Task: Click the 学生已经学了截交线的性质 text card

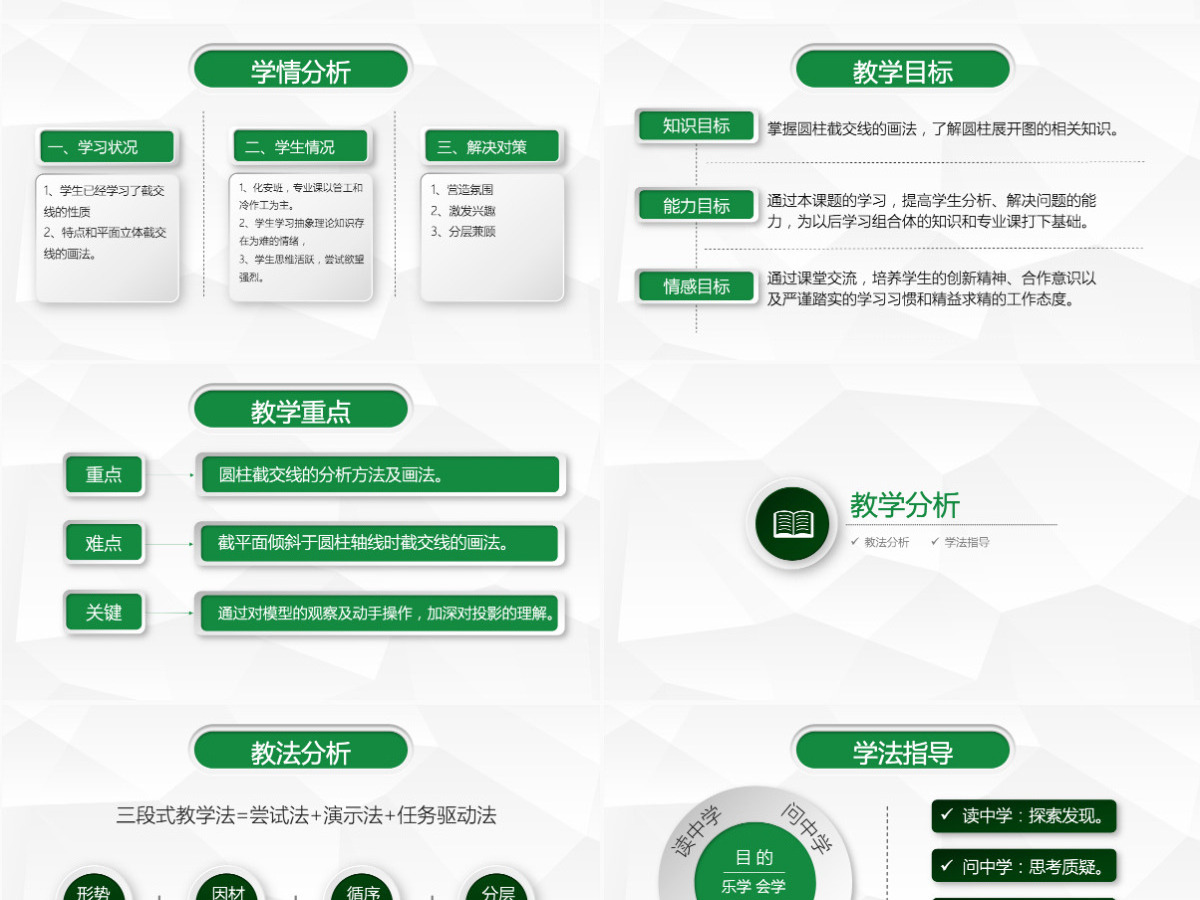Action: coord(107,238)
